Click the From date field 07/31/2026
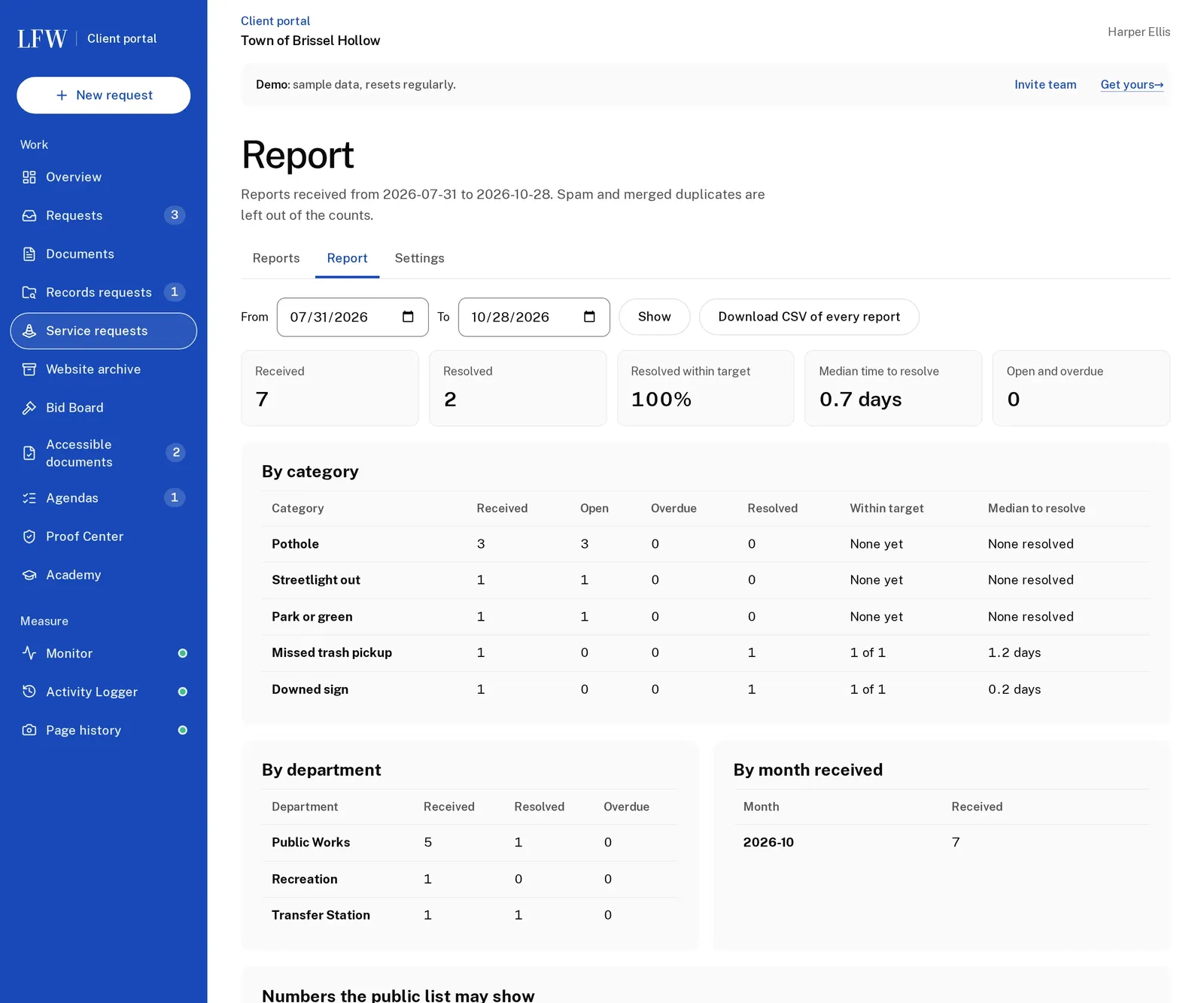Viewport: 1204px width, 1003px height. pos(353,317)
